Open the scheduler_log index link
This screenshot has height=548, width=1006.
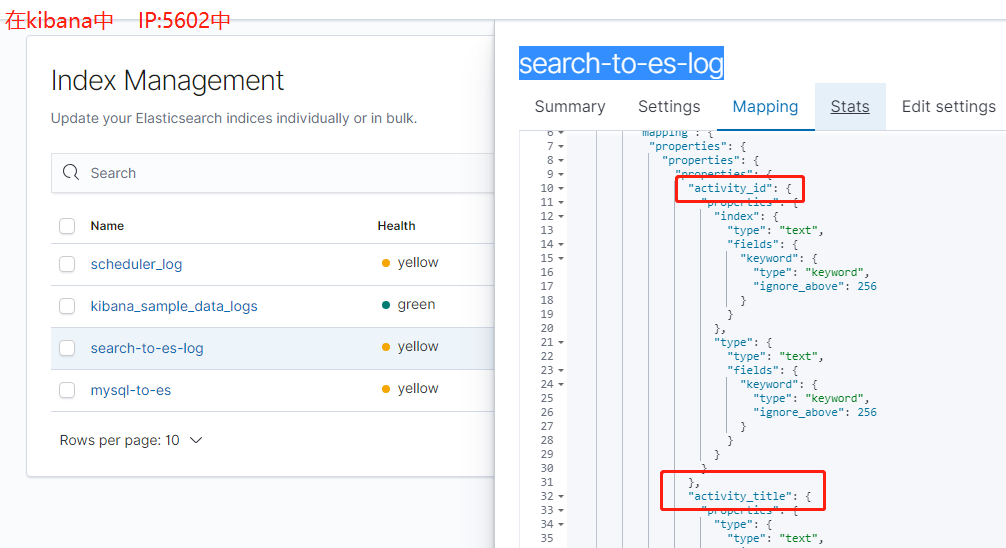point(136,264)
